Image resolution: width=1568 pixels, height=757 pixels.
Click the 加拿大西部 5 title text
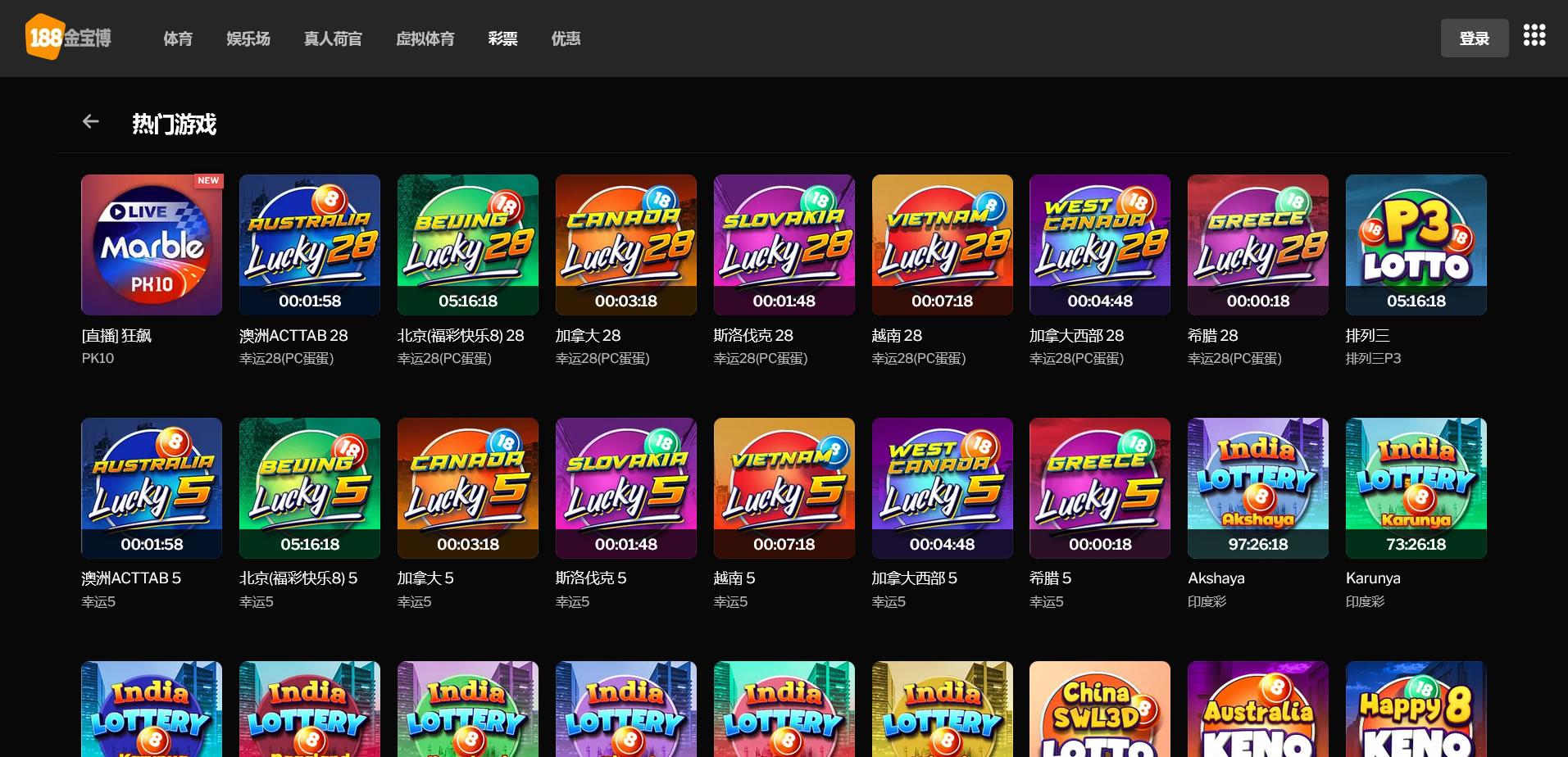pyautogui.click(x=915, y=578)
